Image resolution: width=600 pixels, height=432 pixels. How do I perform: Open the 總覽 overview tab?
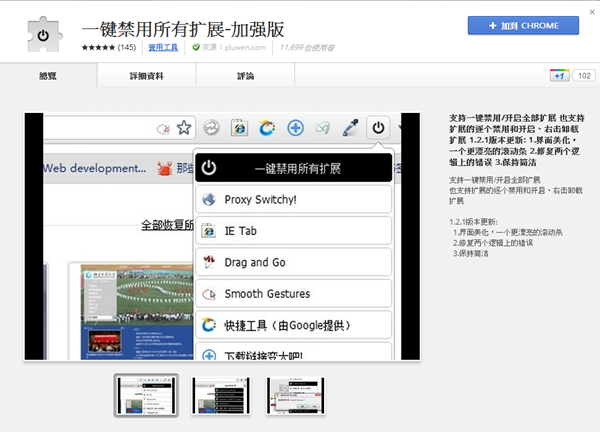tap(50, 75)
